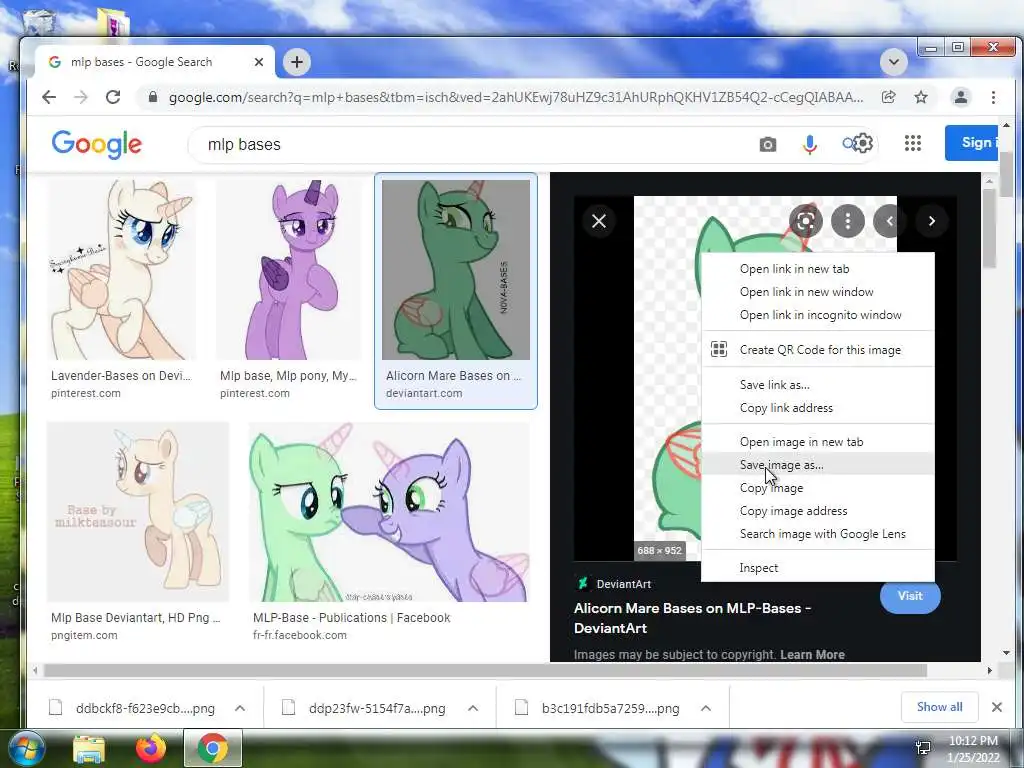The image size is (1024, 768).
Task: Select 'Save link as...'
Action: pyautogui.click(x=818, y=385)
